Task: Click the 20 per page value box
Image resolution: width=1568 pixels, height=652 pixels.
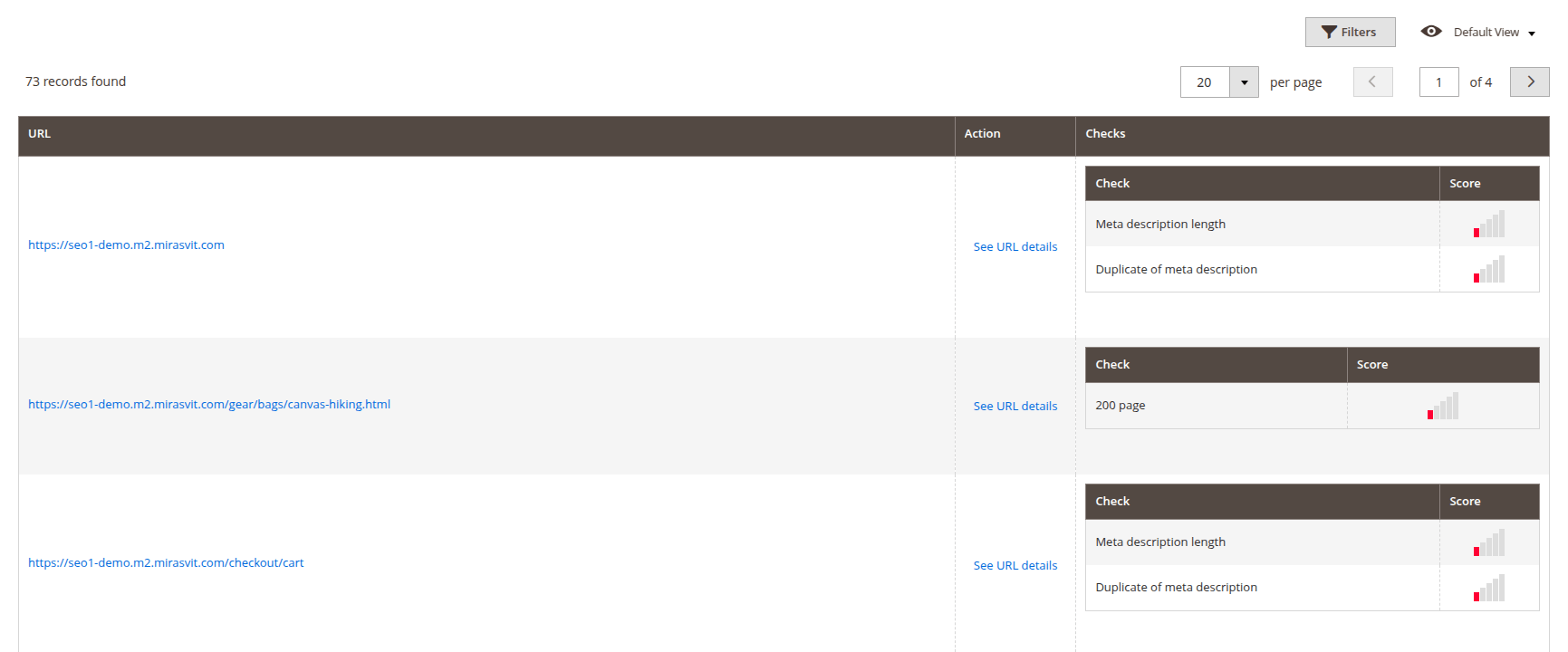Action: point(1205,82)
